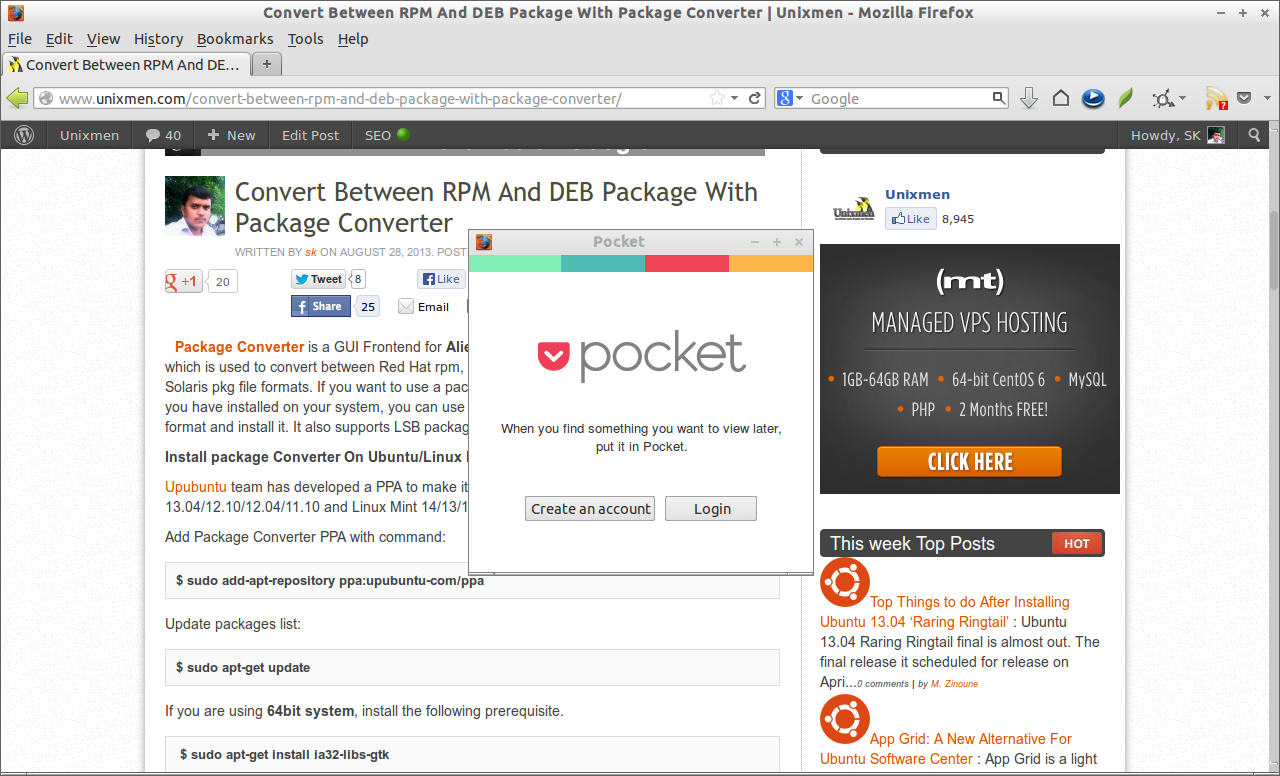
Task: Open the Downloads arrow icon
Action: tap(1029, 98)
